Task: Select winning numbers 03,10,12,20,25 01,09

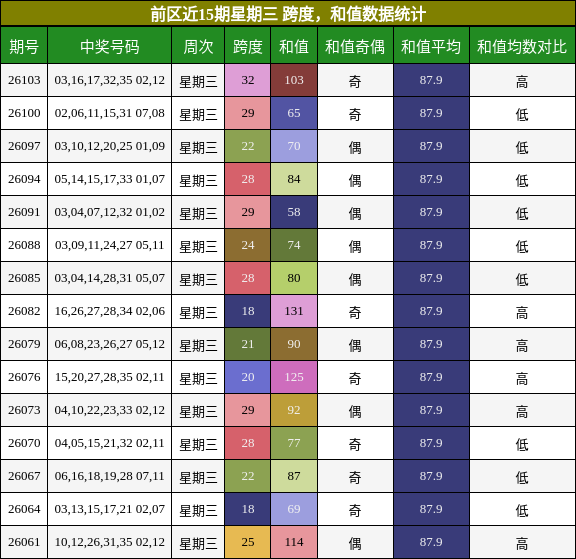Action: pyautogui.click(x=109, y=146)
